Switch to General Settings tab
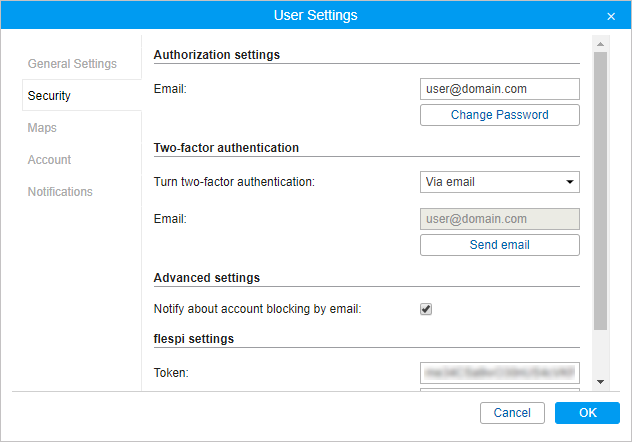Viewport: 632px width, 442px height. coord(72,64)
